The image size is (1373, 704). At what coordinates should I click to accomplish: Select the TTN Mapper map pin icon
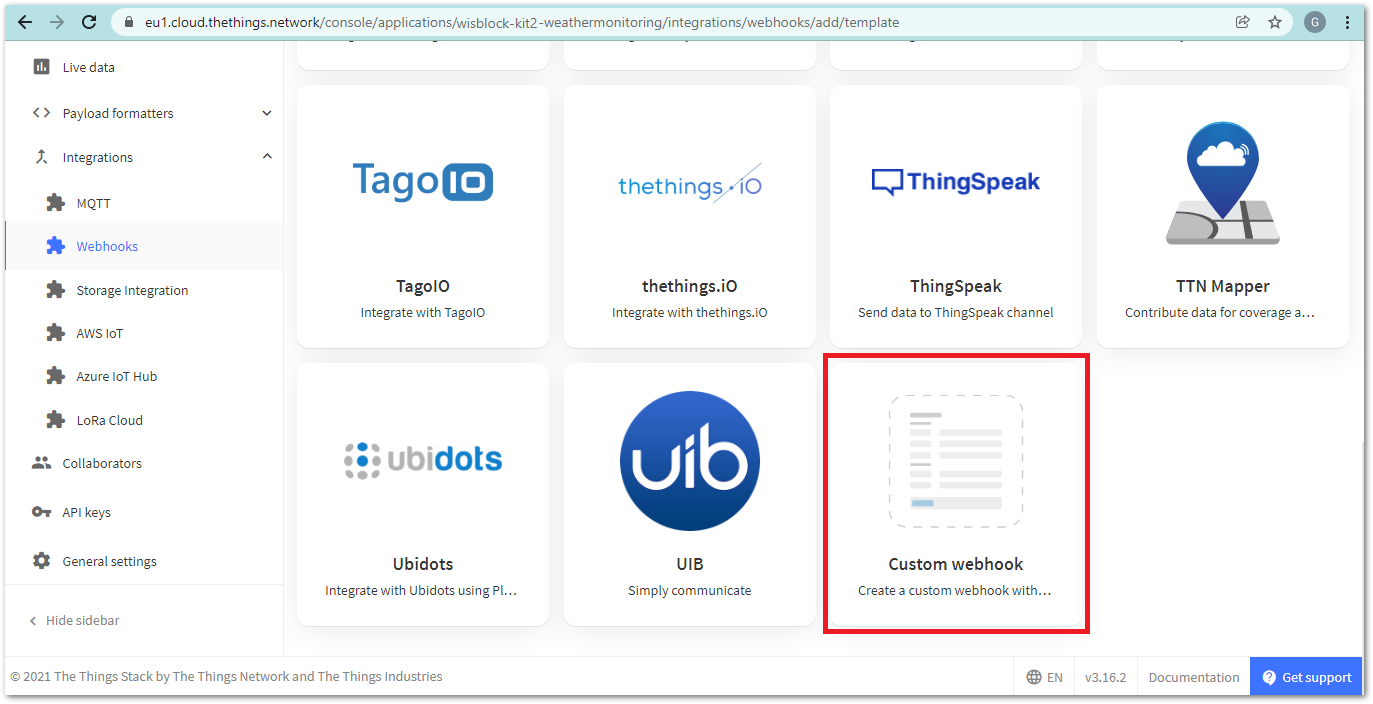click(1222, 184)
